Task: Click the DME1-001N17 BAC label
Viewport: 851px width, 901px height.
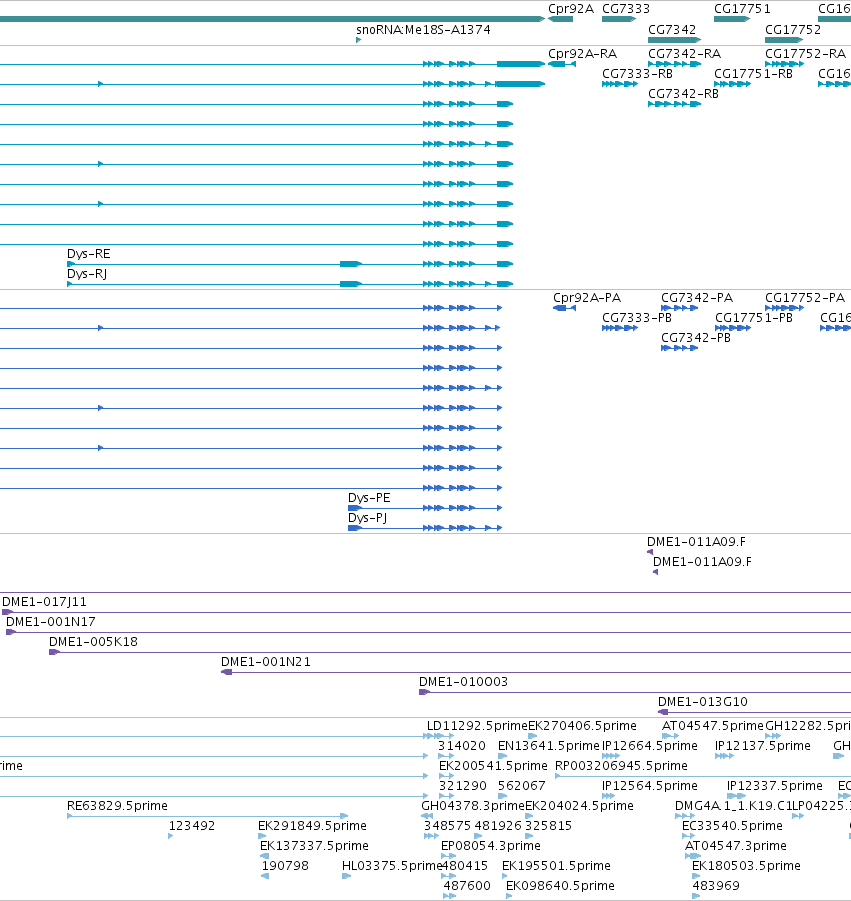Action: coord(51,622)
